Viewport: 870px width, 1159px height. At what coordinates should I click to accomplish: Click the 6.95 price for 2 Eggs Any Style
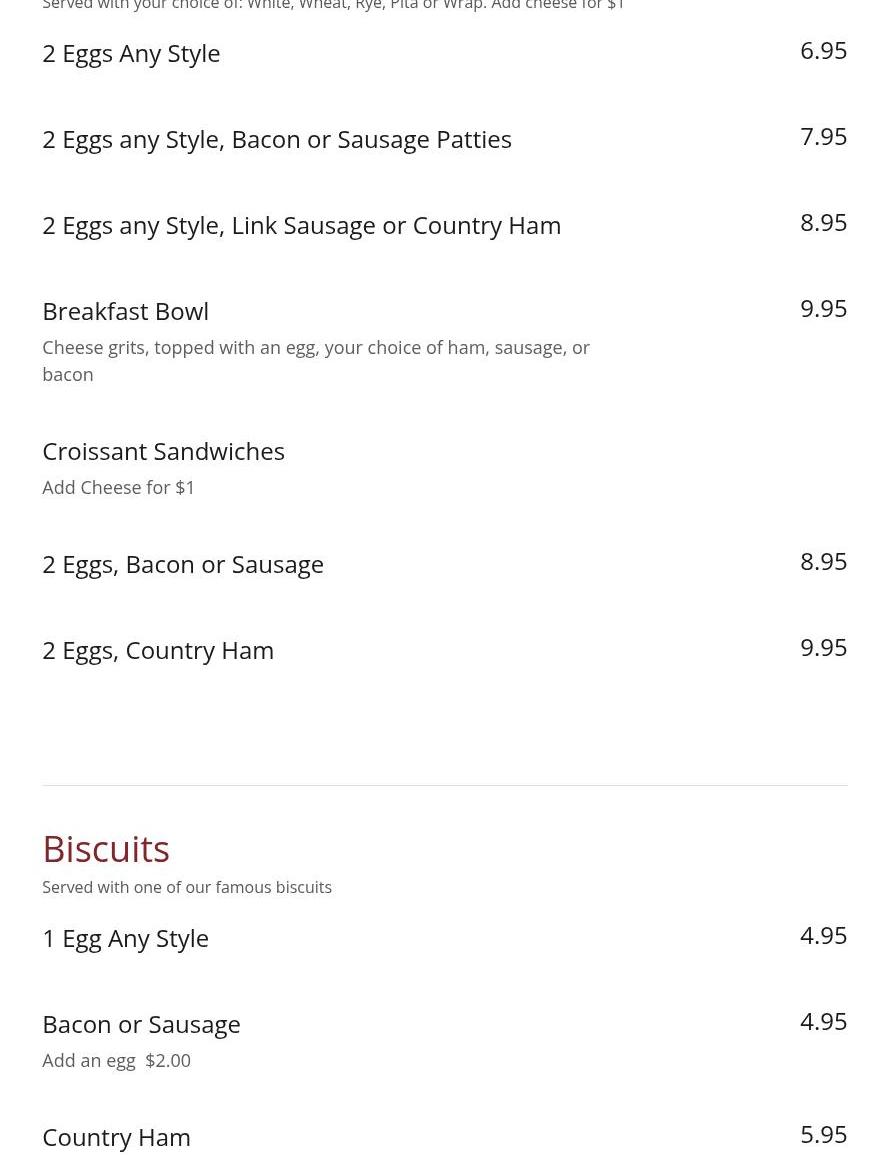[x=823, y=51]
